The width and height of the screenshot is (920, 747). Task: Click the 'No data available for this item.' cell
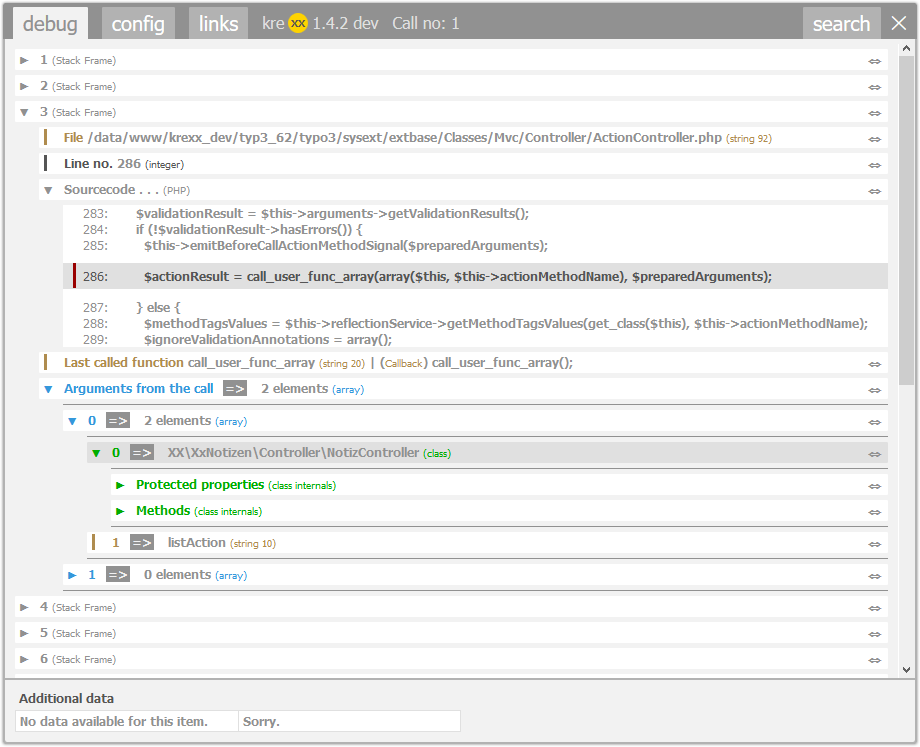(127, 721)
